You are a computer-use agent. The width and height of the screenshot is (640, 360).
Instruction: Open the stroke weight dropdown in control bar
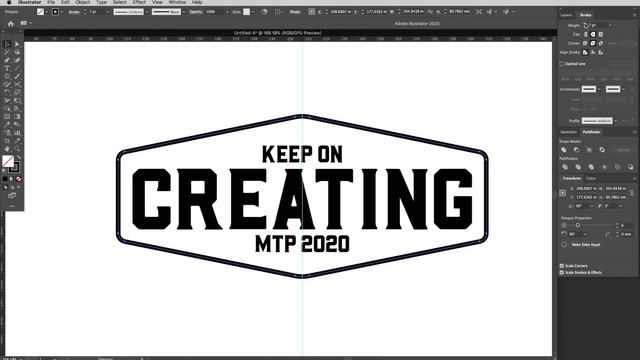click(107, 12)
